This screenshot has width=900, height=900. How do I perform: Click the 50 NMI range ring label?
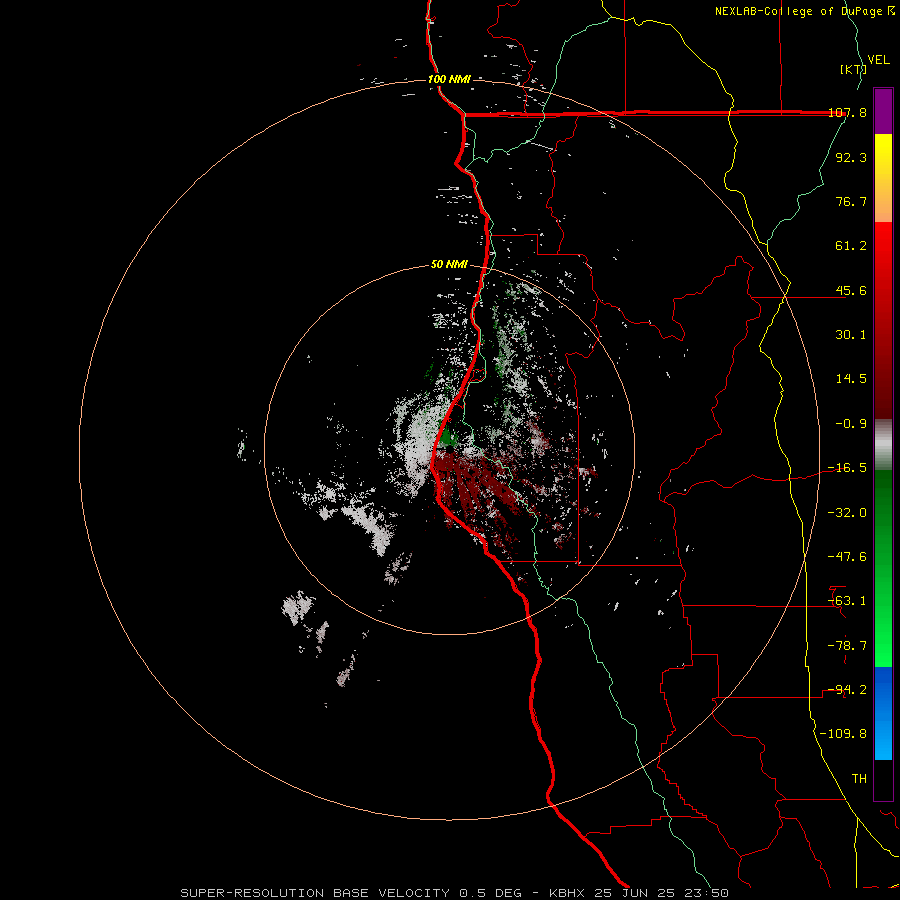[449, 265]
